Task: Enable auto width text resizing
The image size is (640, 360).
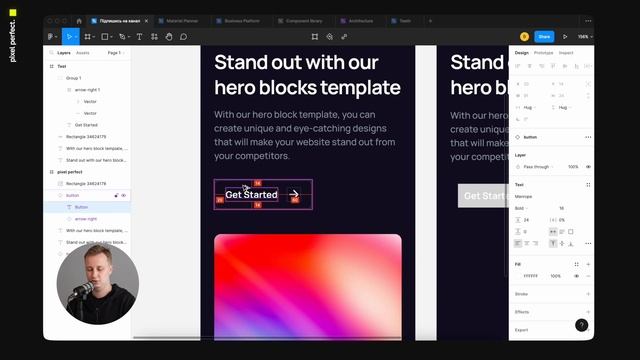Action: (x=553, y=231)
